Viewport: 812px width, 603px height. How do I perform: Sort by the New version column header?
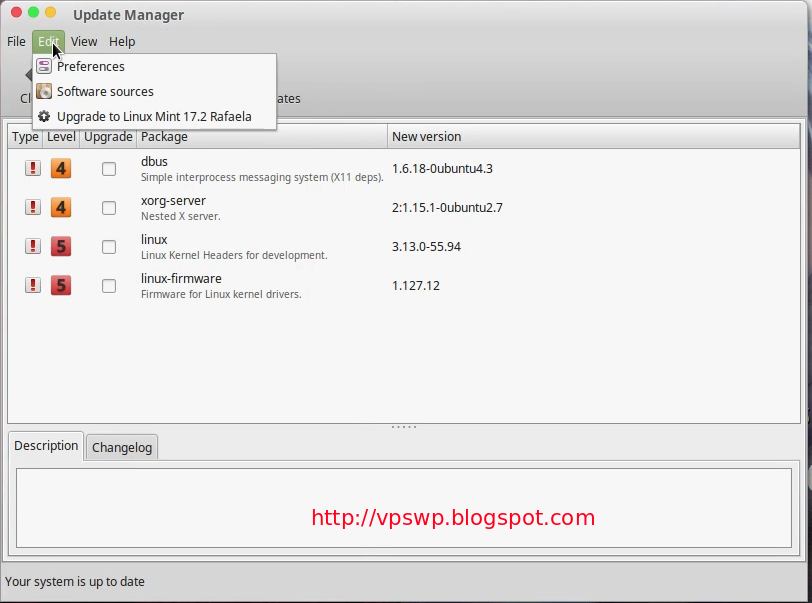click(593, 137)
